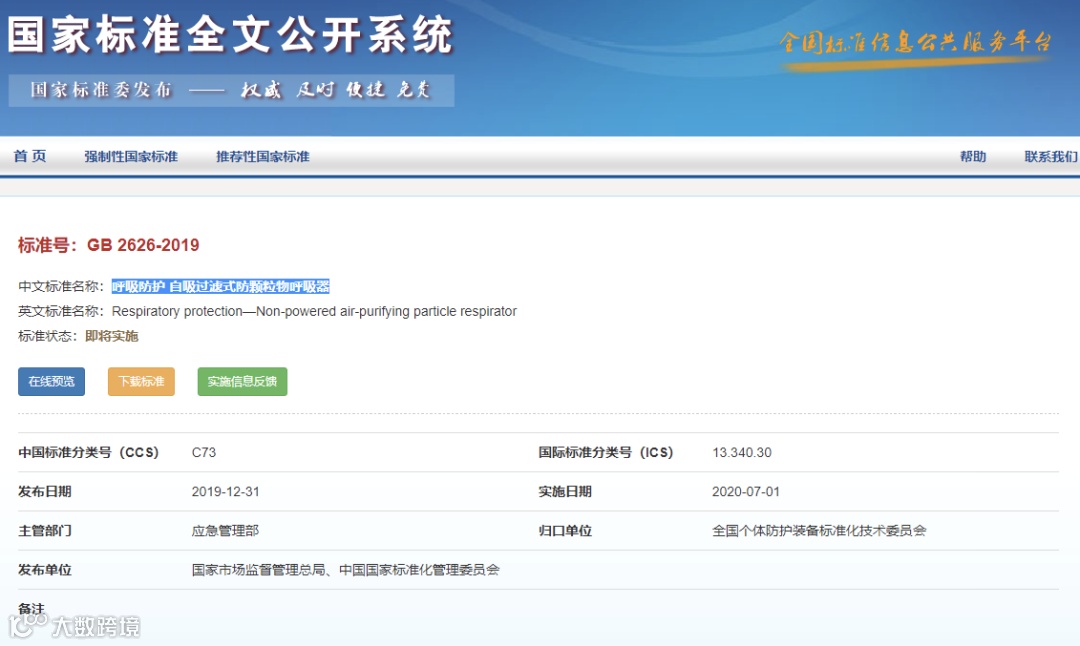
Task: Click the orange 下载标准 button
Action: tap(141, 382)
